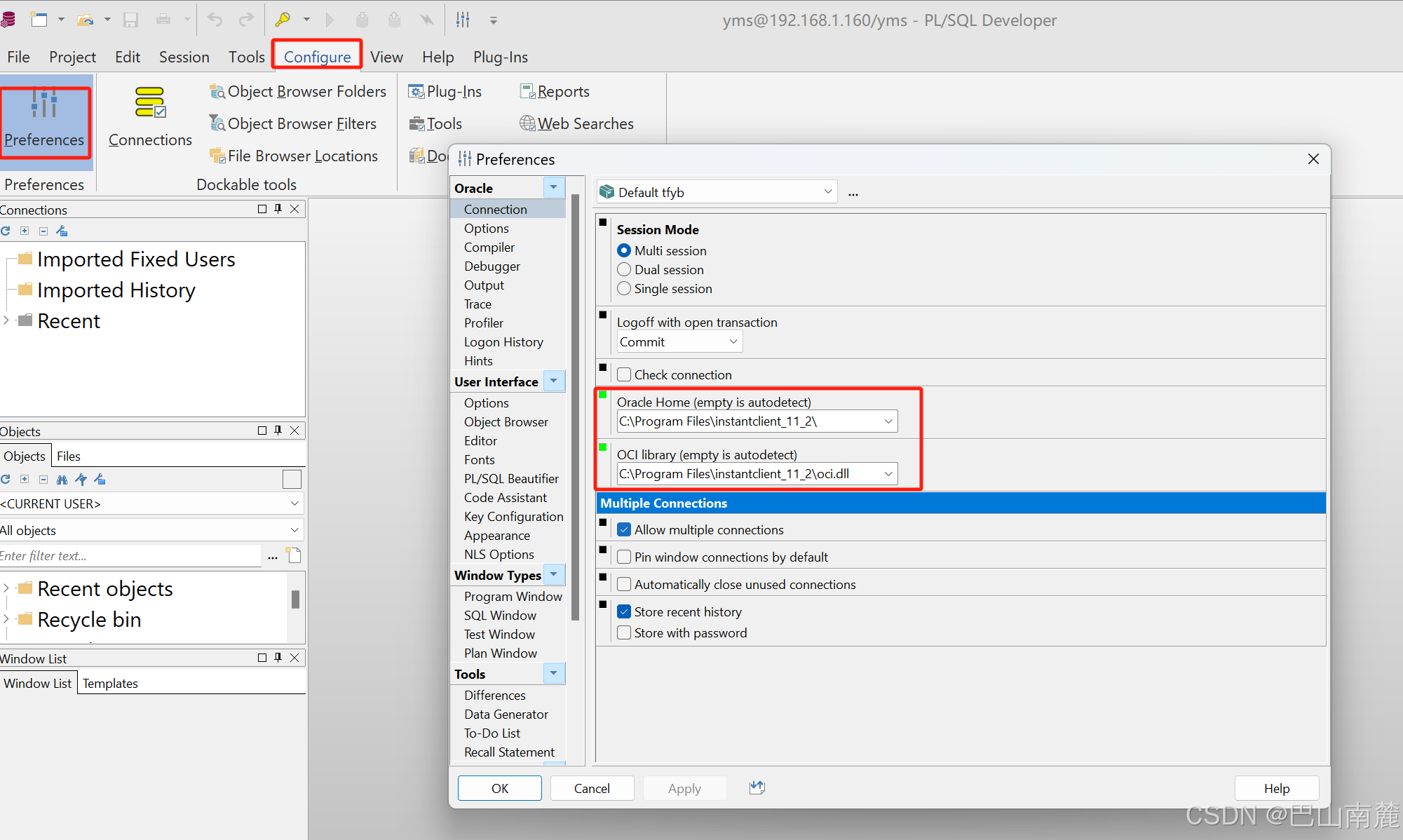The image size is (1403, 840).
Task: Click the Enter filter text field
Action: click(130, 556)
